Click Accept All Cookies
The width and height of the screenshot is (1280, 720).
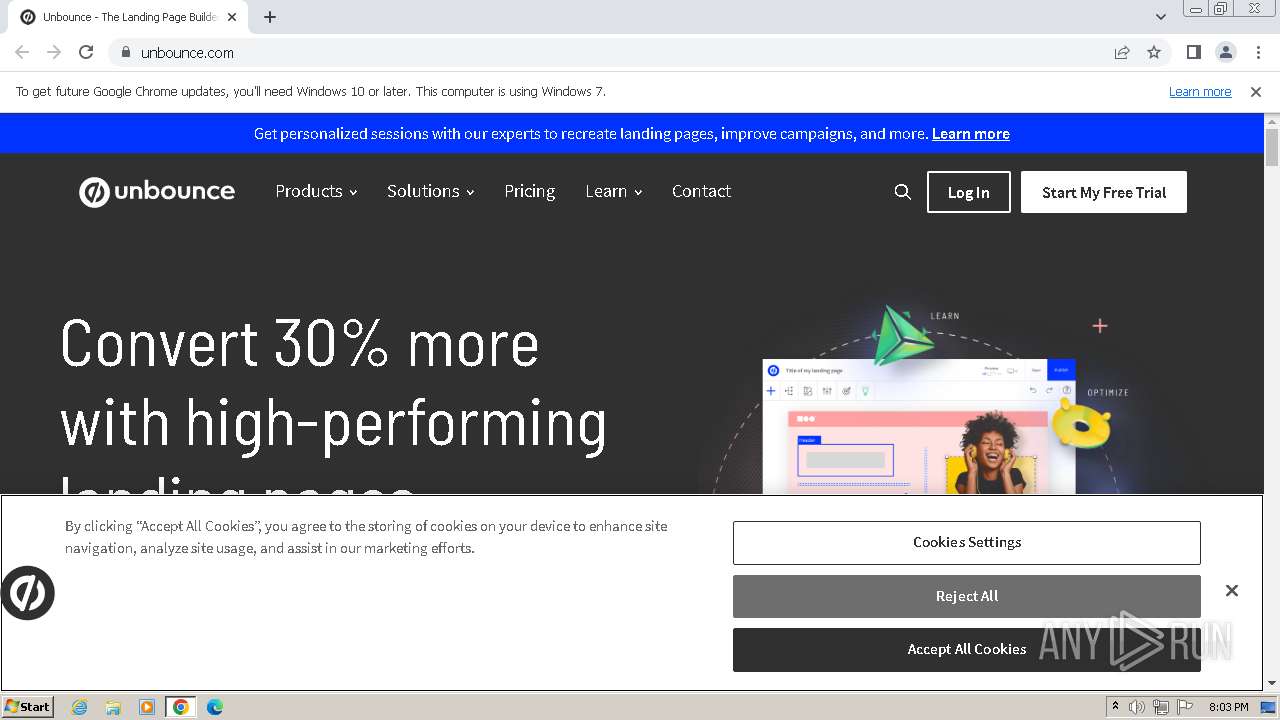coord(967,649)
